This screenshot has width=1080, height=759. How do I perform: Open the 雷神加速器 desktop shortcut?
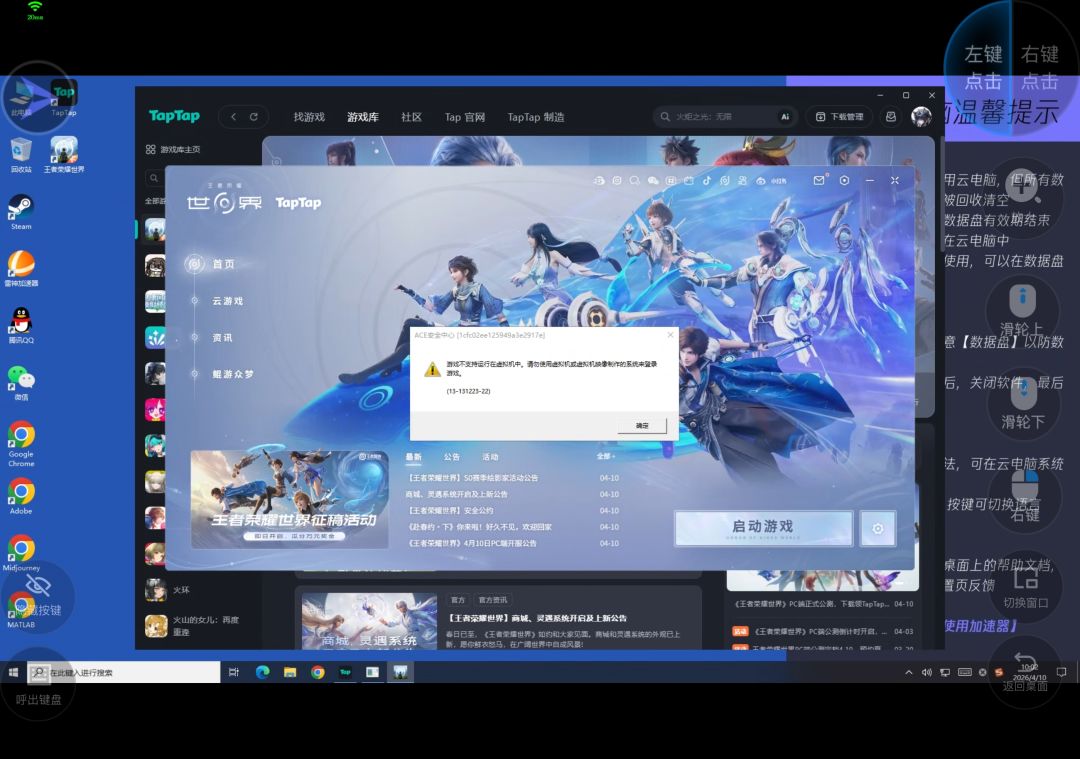pos(21,269)
